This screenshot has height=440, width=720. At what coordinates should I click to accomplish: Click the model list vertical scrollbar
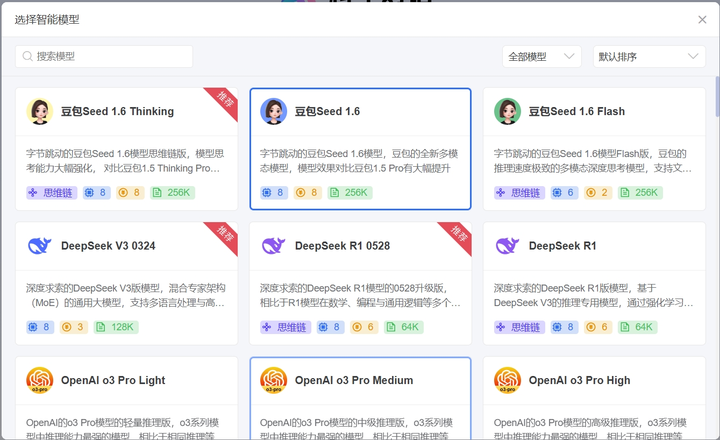pos(717,96)
